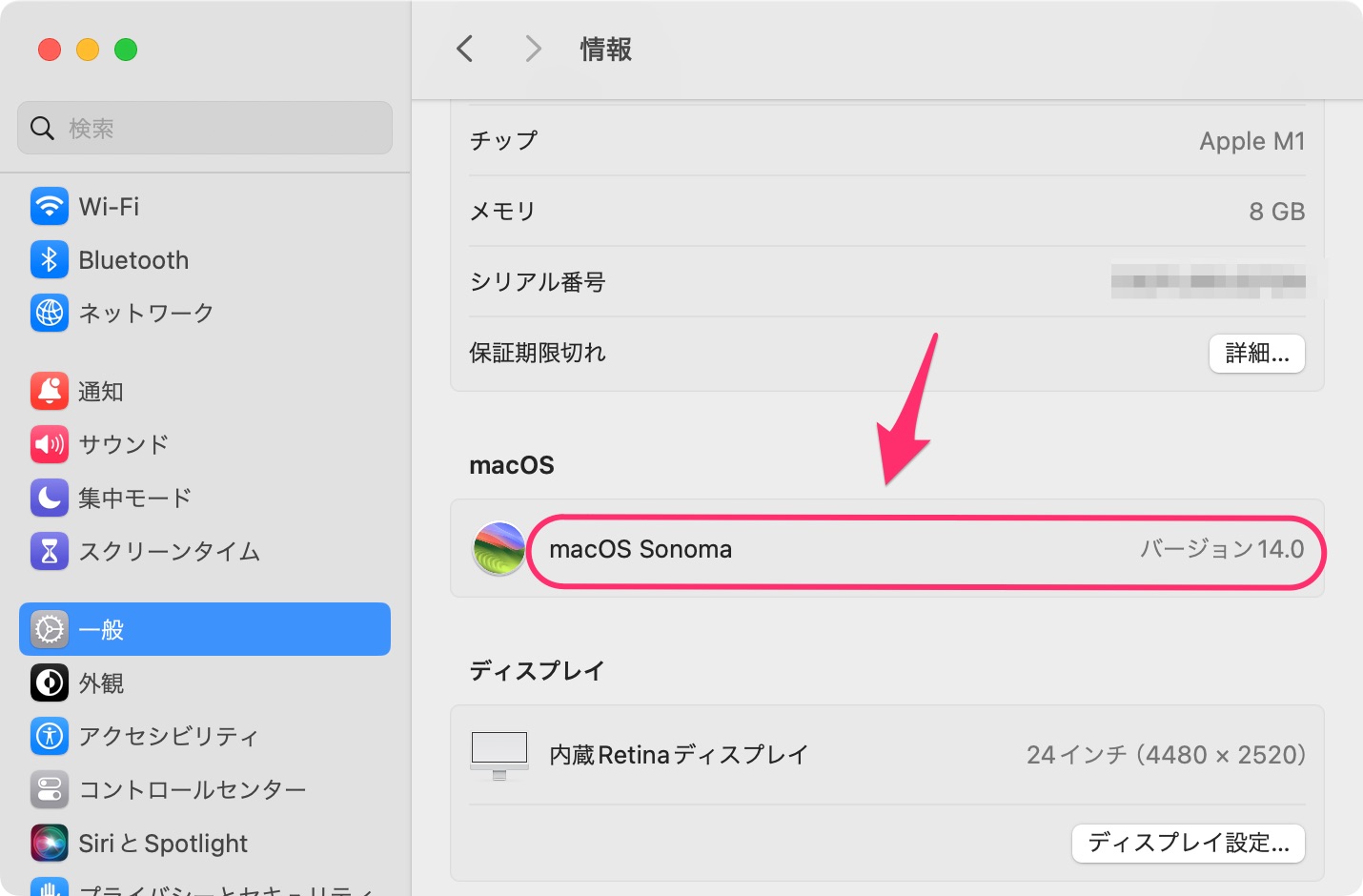The image size is (1363, 896).
Task: Open 集中モード focus settings
Action: click(204, 498)
